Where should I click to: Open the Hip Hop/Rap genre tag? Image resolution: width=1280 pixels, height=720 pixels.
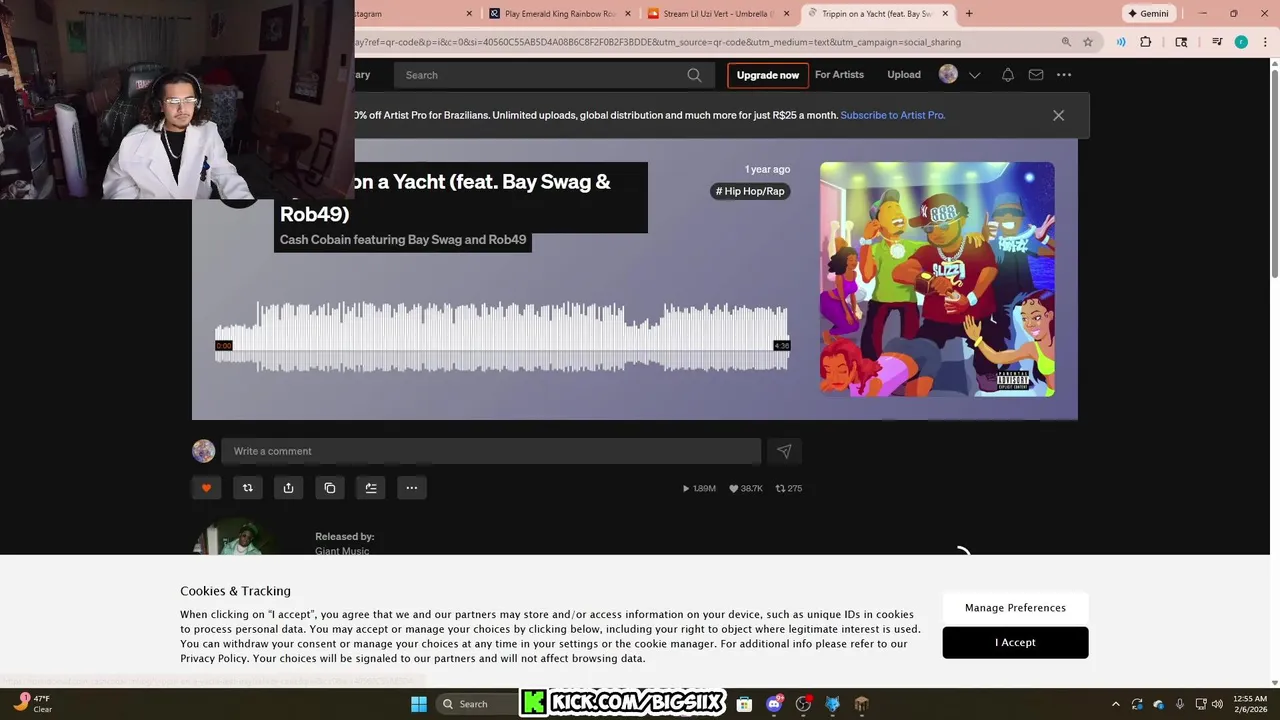[x=750, y=191]
